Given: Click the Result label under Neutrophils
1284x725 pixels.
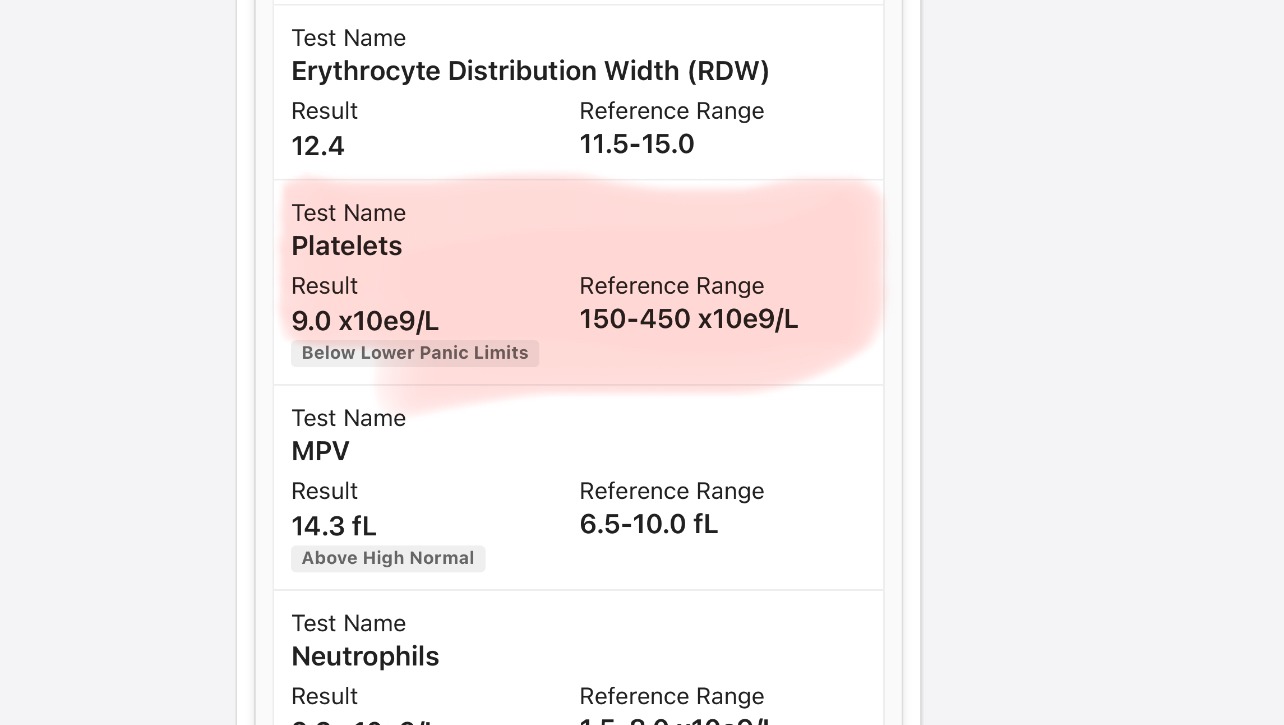Looking at the screenshot, I should (324, 696).
